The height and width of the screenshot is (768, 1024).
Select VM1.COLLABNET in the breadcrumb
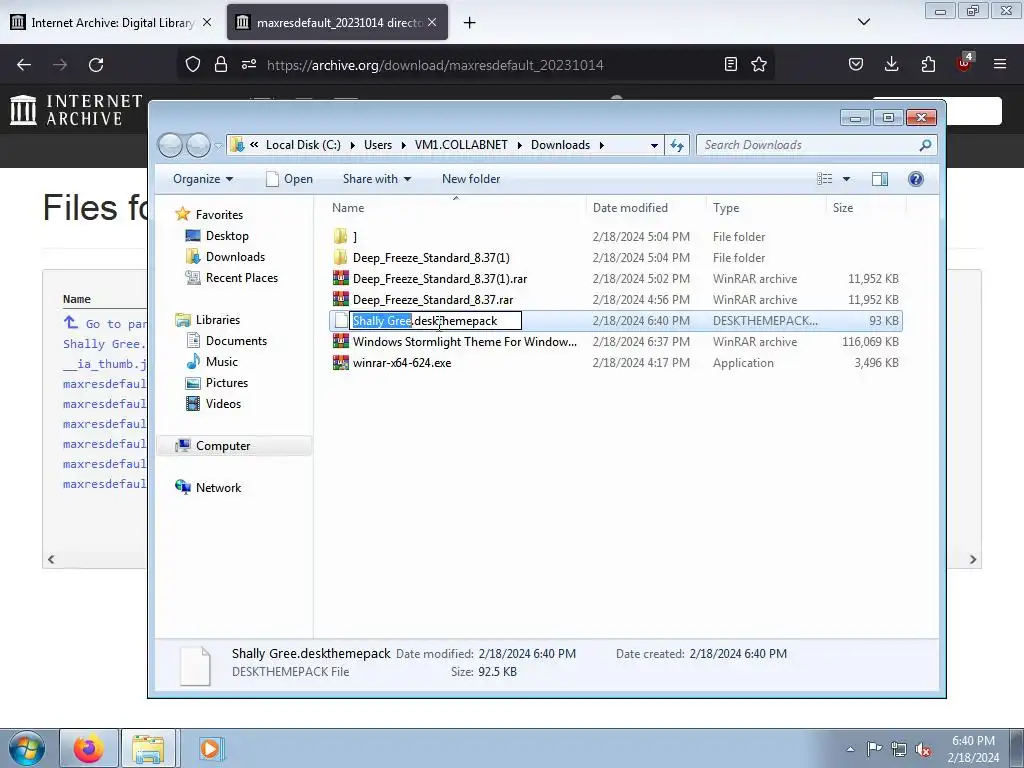pyautogui.click(x=461, y=145)
